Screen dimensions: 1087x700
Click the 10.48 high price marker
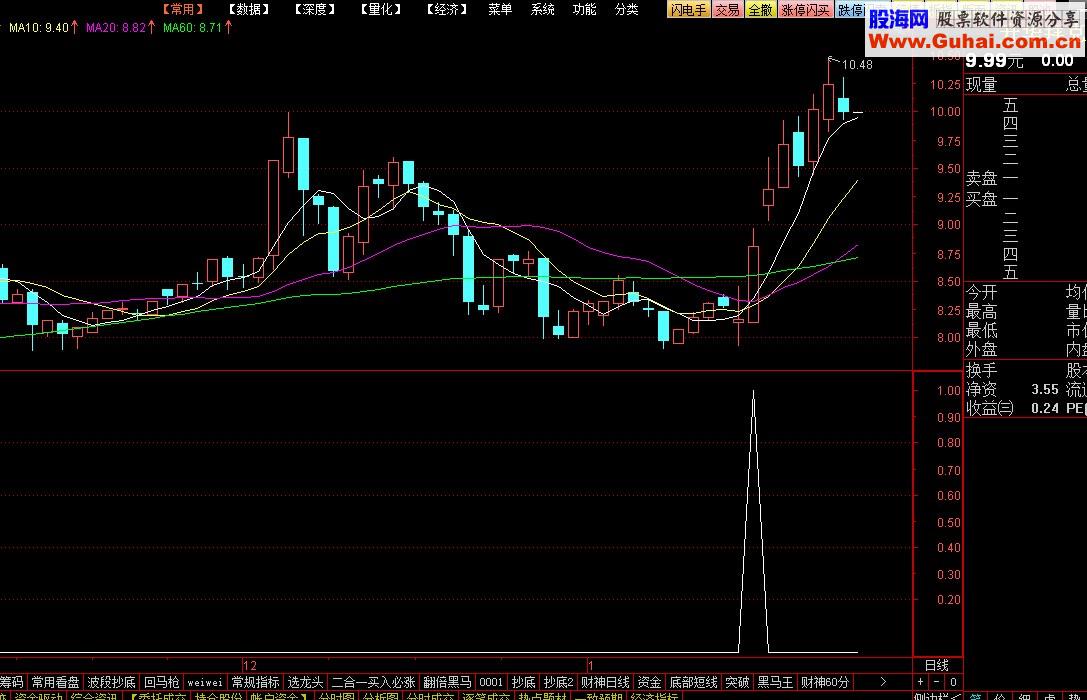tap(857, 64)
